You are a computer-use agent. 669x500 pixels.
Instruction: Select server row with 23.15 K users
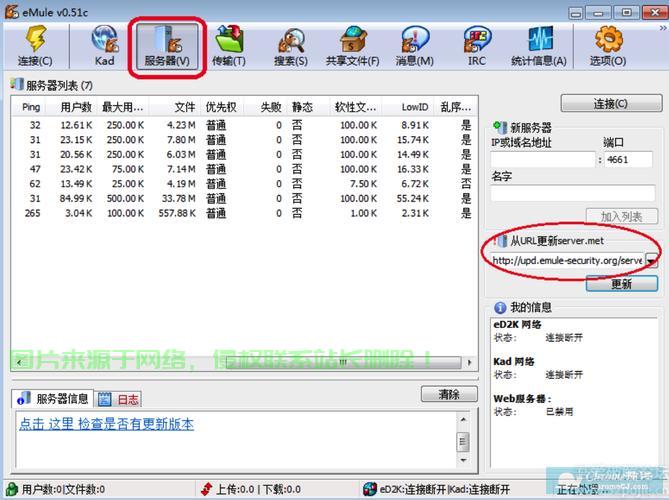[244, 140]
